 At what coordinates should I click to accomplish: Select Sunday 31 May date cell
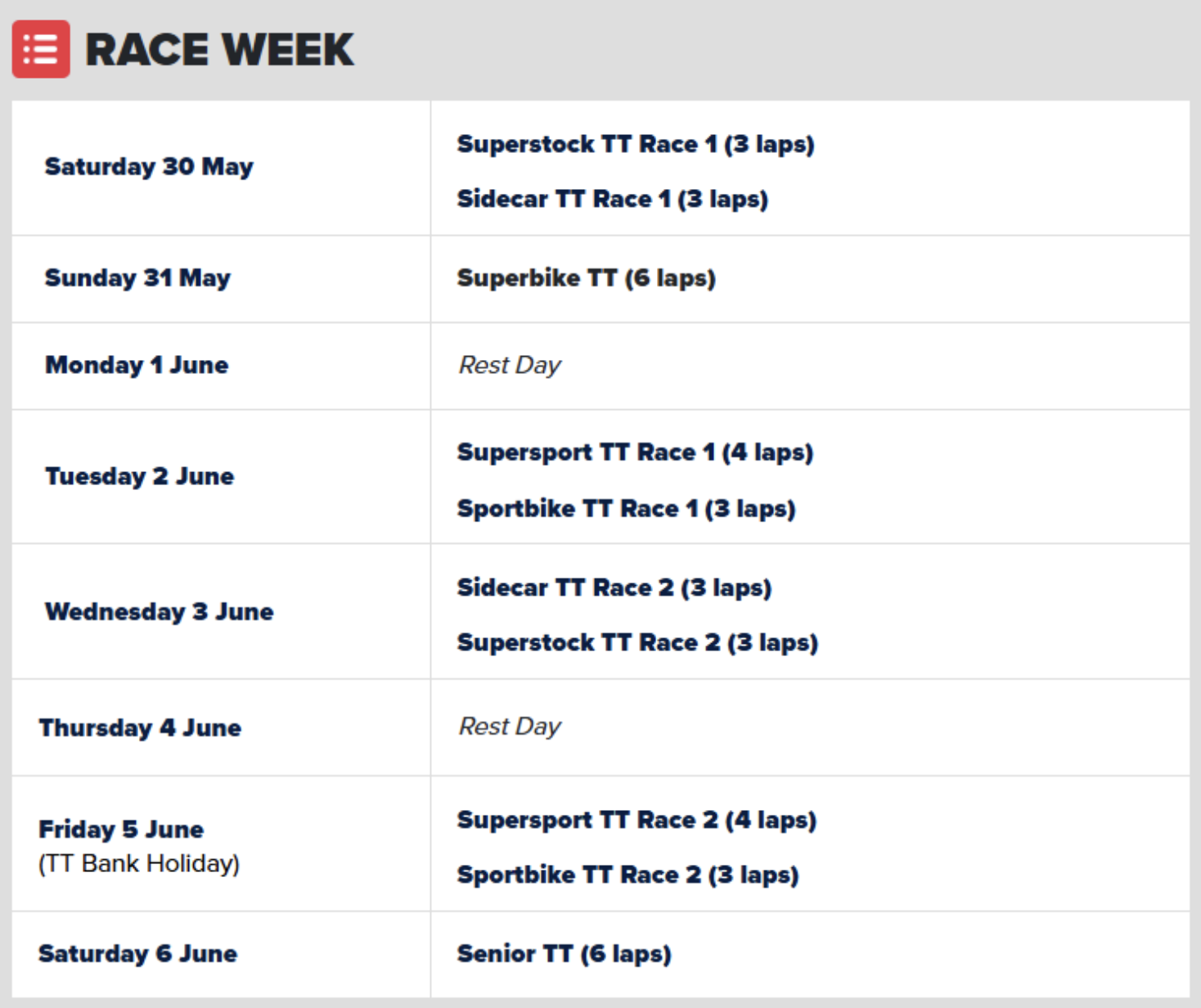click(x=137, y=278)
